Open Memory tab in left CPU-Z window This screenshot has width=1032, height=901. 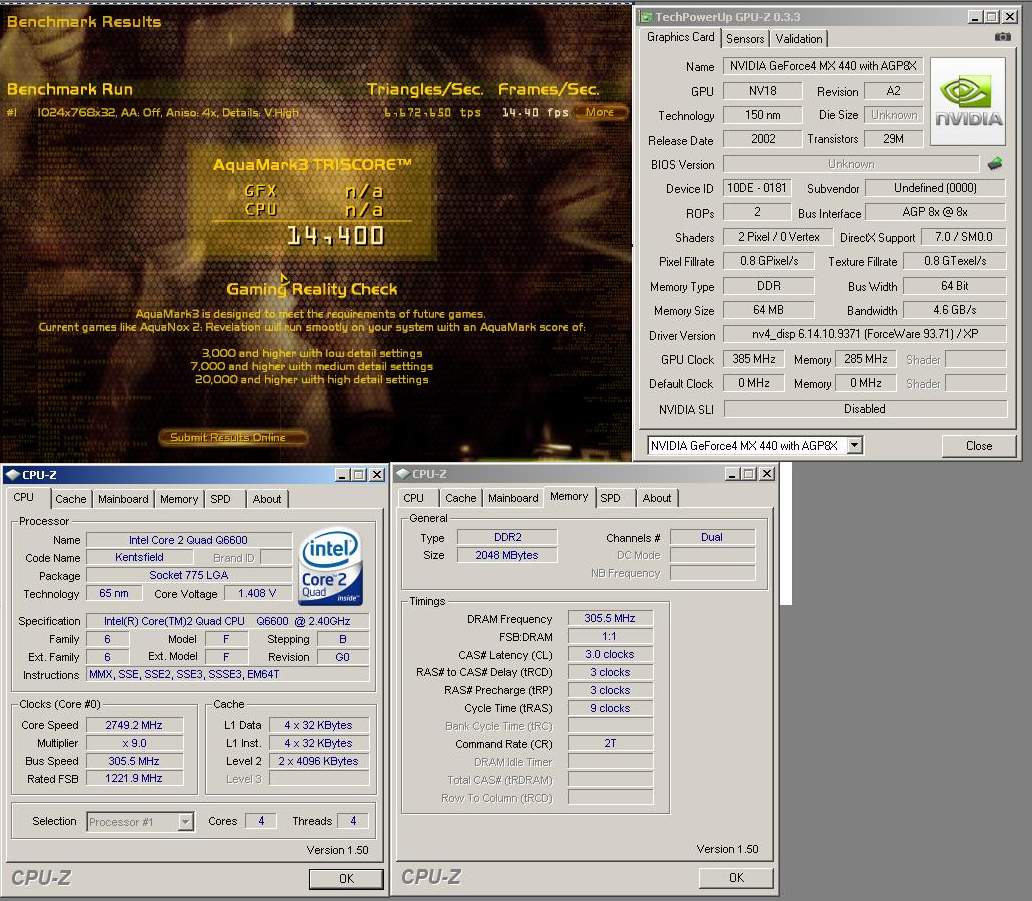[178, 499]
